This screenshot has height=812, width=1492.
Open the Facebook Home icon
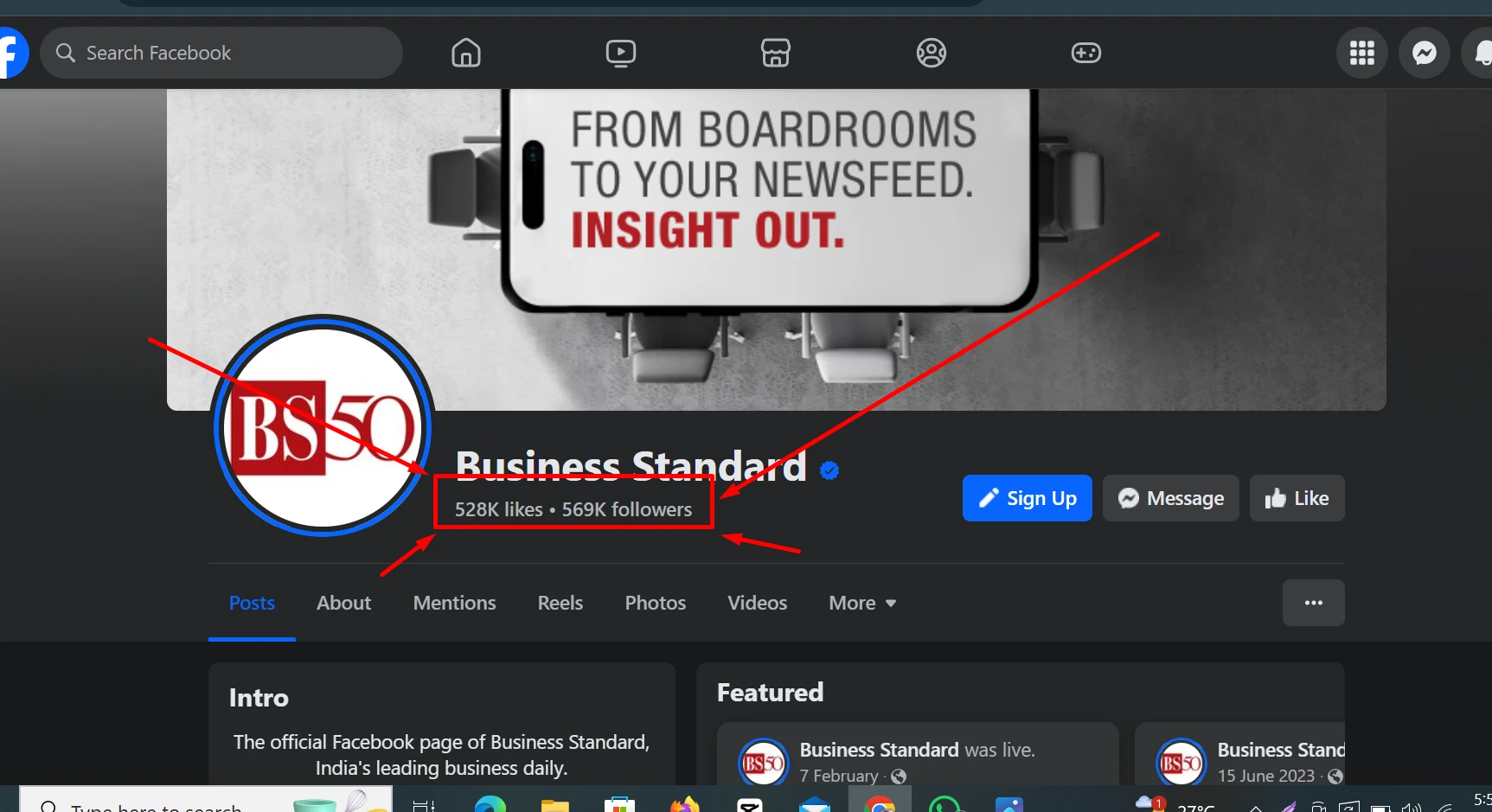pyautogui.click(x=465, y=53)
